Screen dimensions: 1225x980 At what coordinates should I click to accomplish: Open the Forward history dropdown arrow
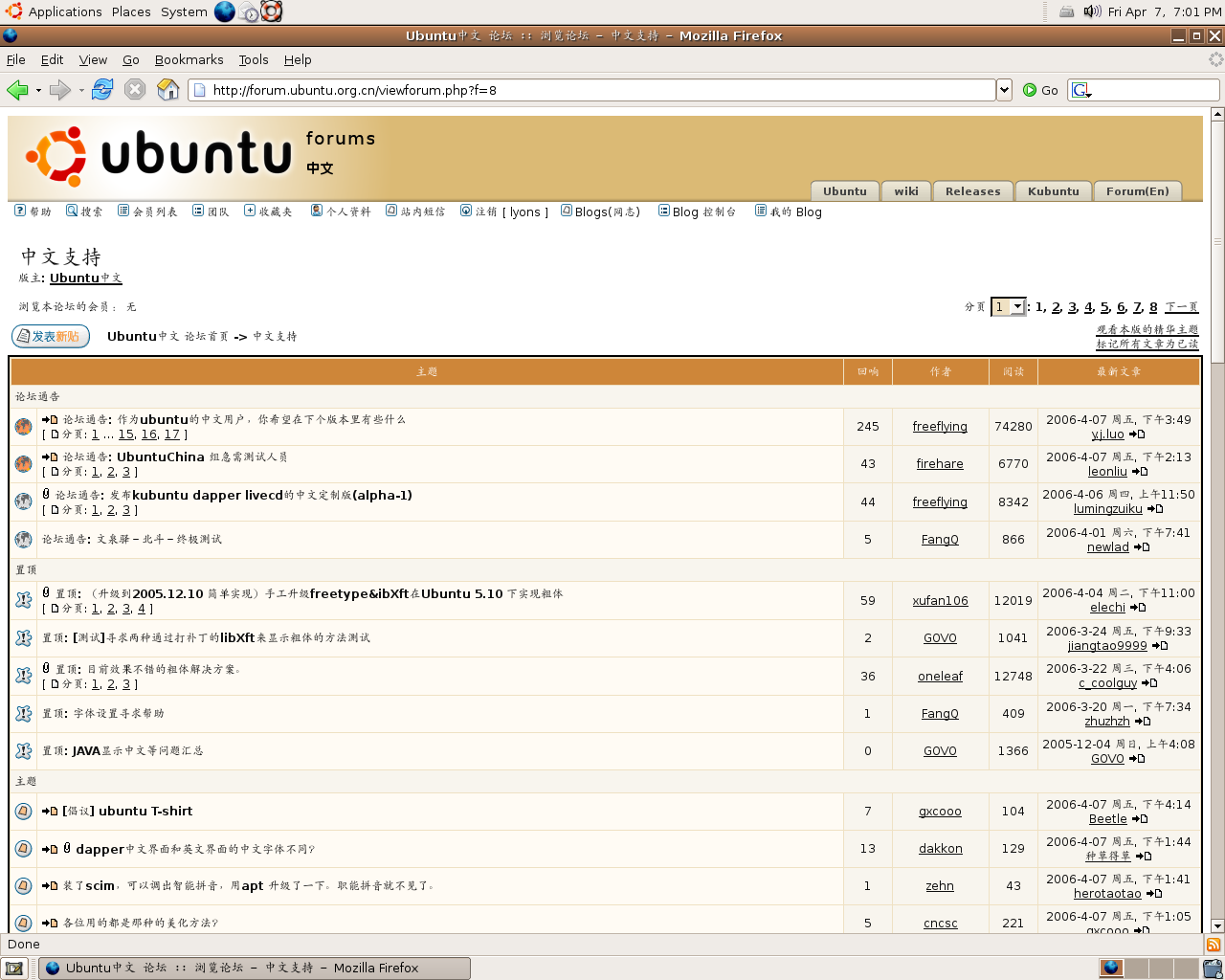pos(81,90)
